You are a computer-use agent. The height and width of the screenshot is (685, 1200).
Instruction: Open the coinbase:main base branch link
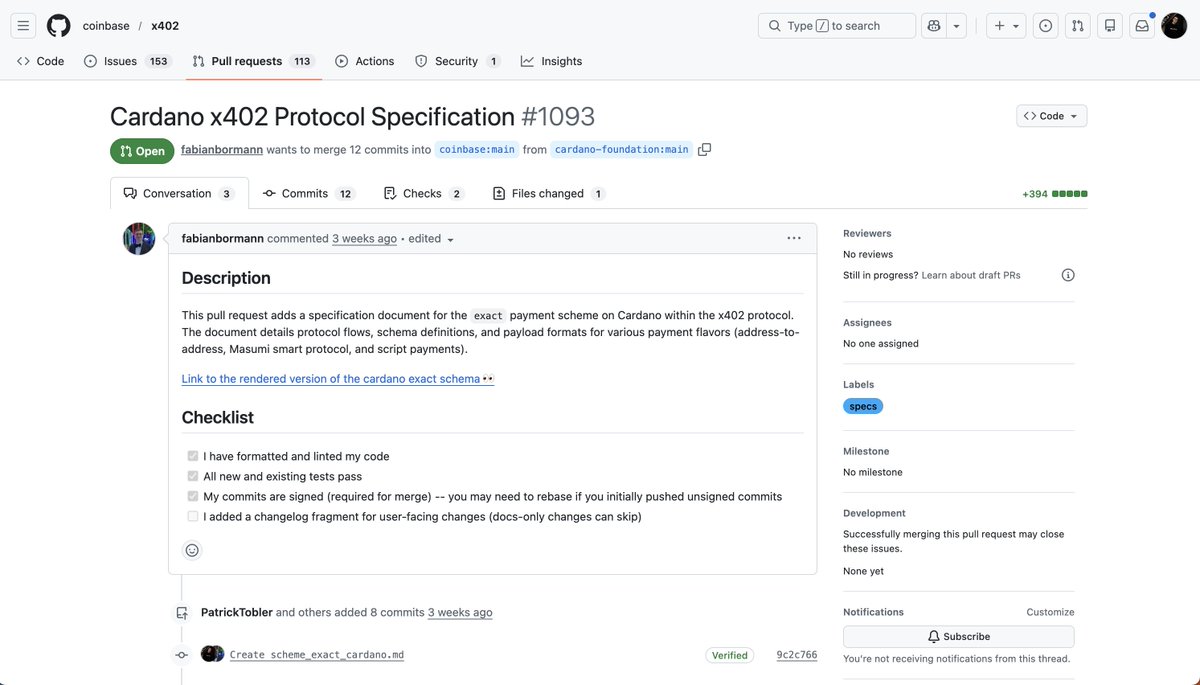477,150
